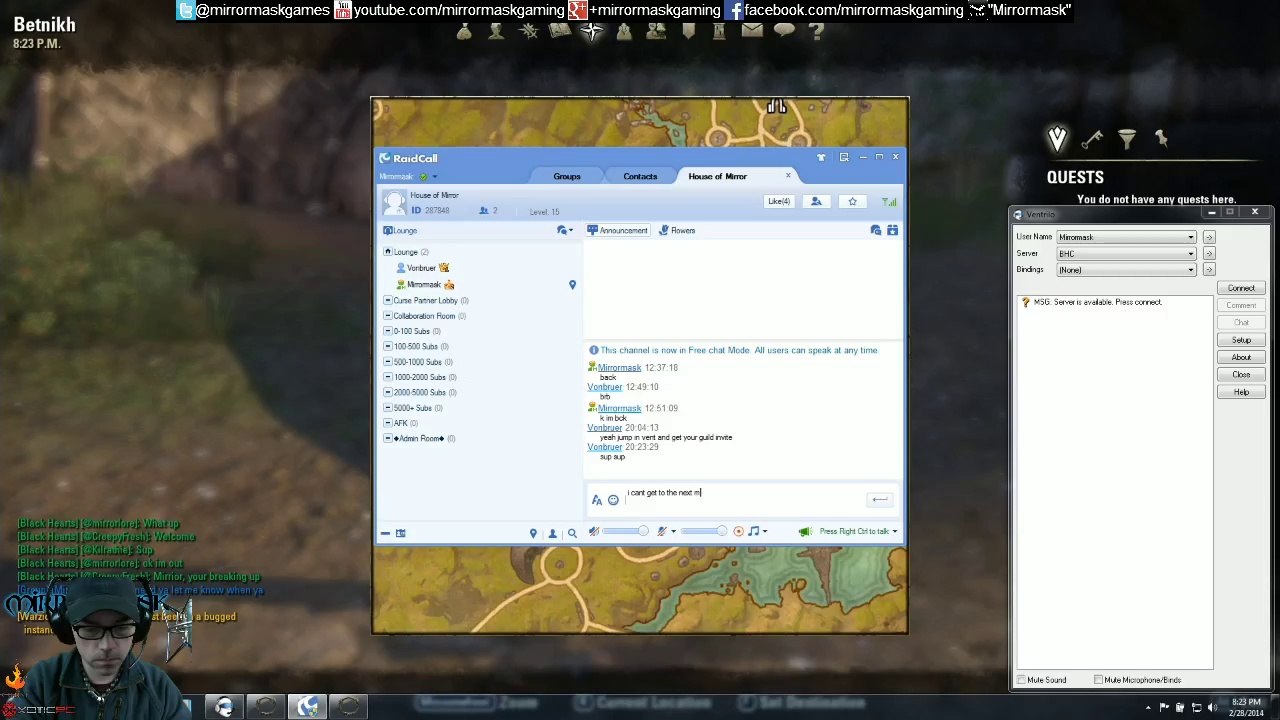Open the Announcement tab
Screen dimensions: 1280x720
(617, 231)
